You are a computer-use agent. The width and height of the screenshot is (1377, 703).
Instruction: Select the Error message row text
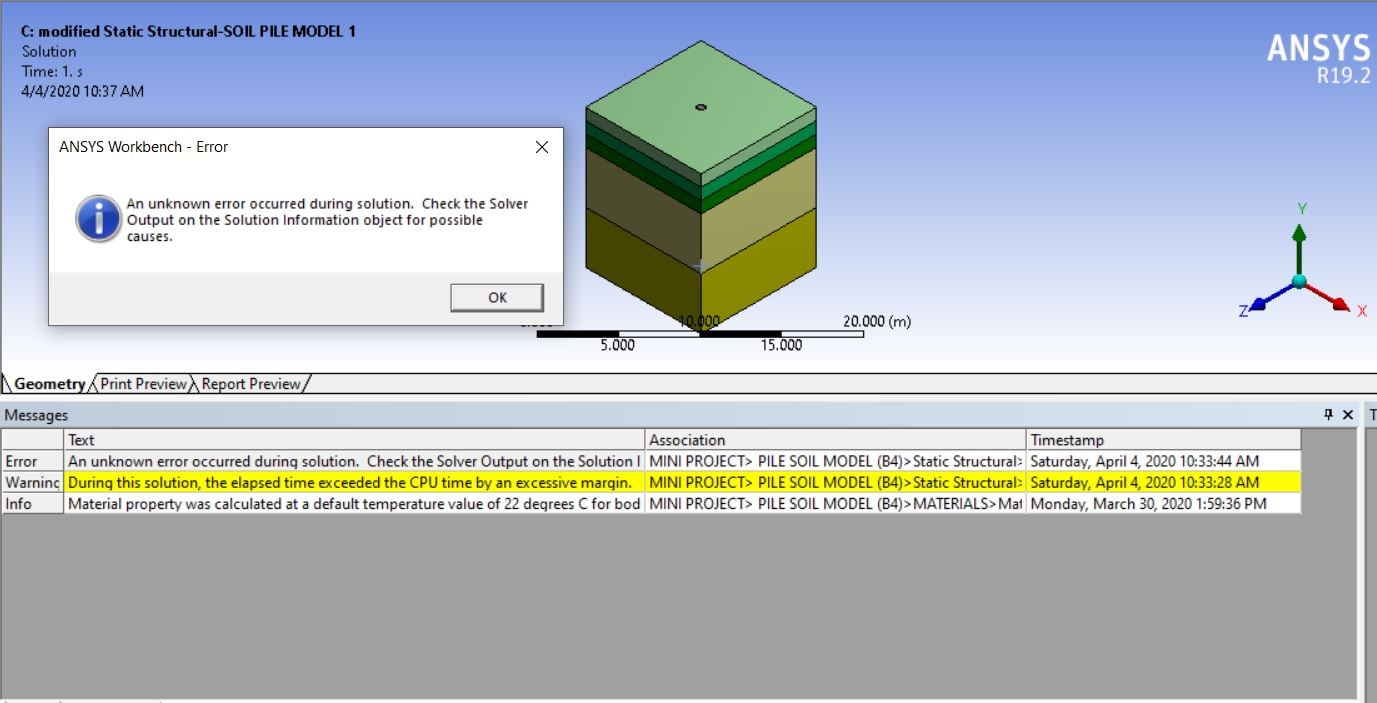355,461
